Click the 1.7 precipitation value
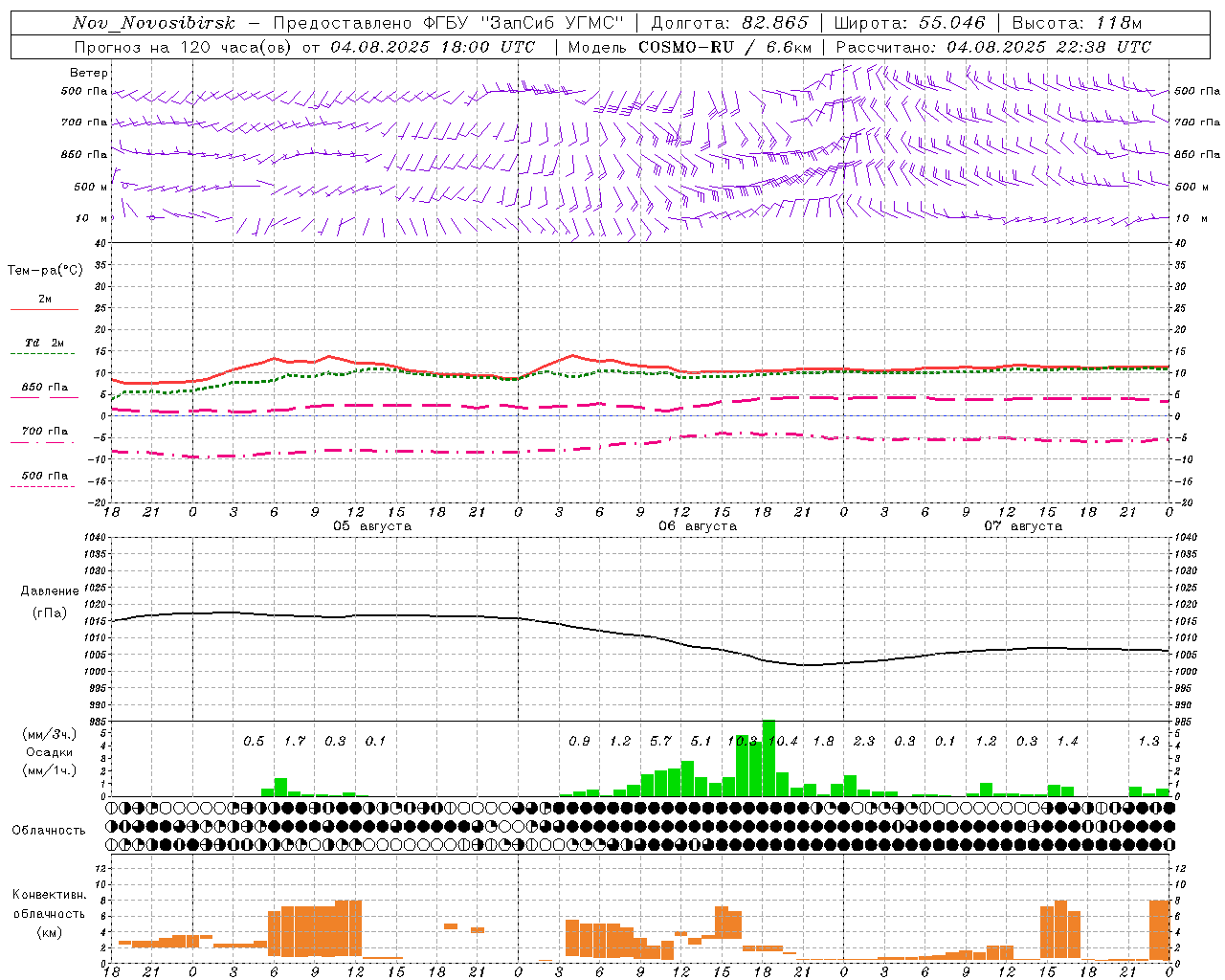The image size is (1225, 980). click(295, 742)
